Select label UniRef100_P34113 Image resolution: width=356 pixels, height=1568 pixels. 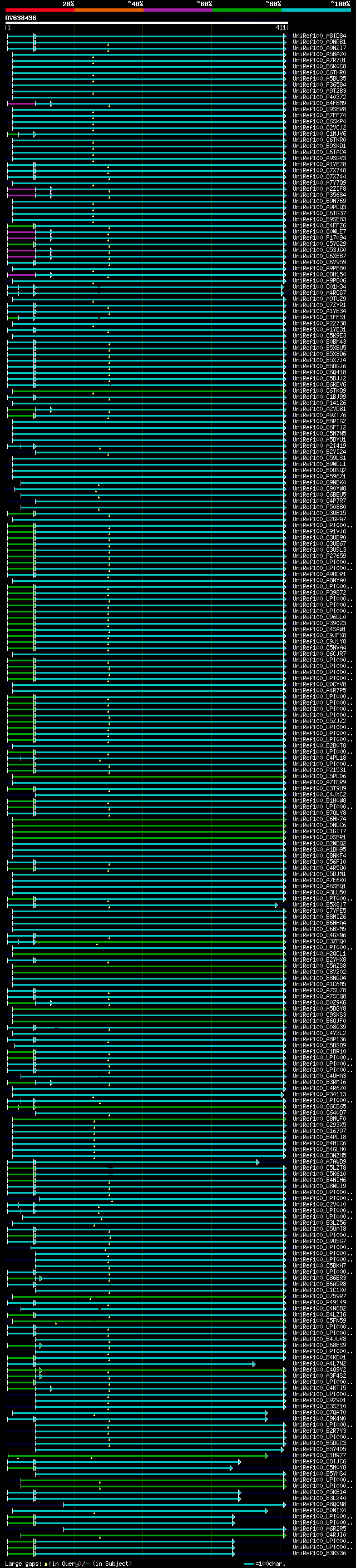[319, 1095]
